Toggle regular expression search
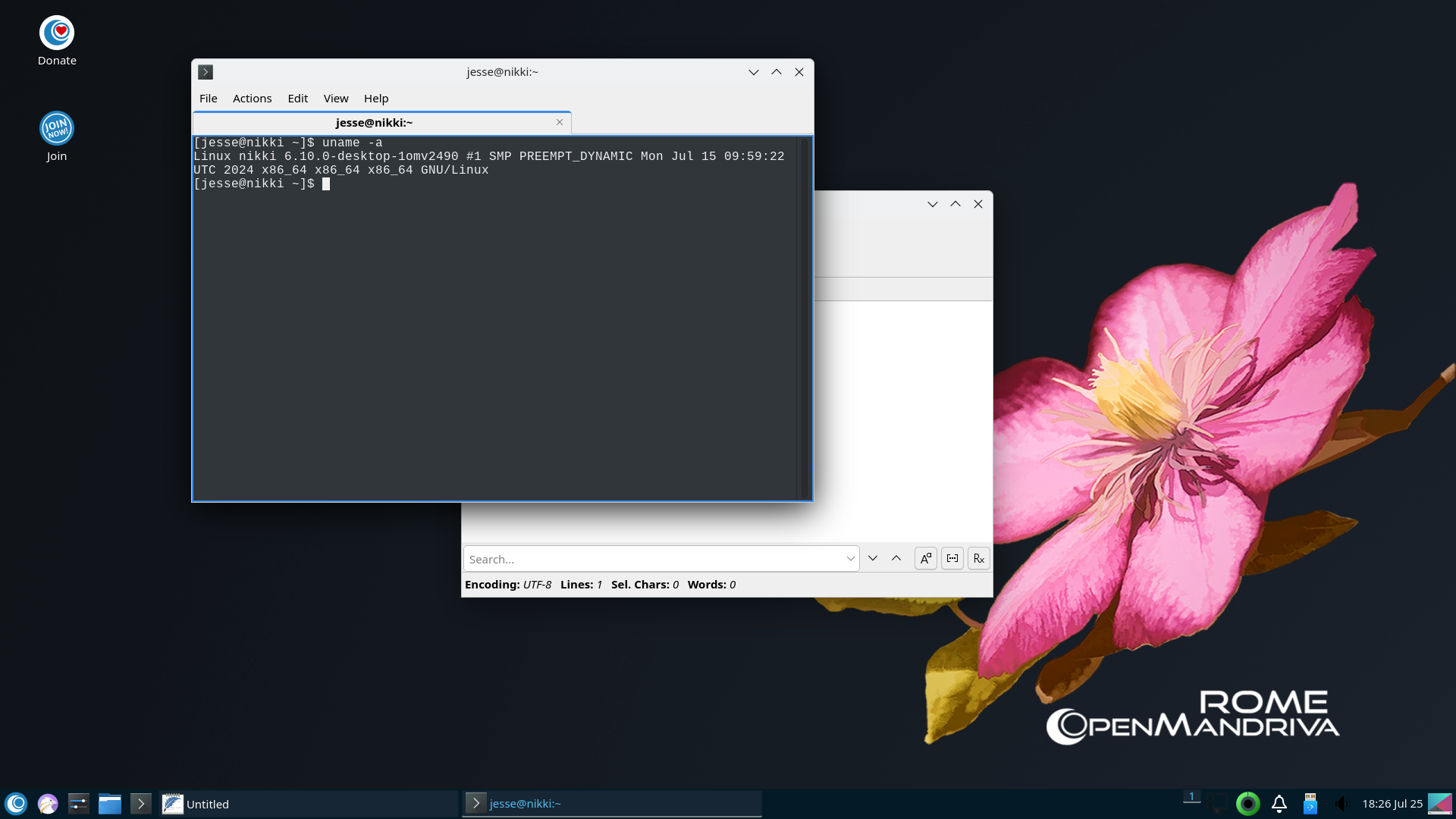The height and width of the screenshot is (819, 1456). 979,558
